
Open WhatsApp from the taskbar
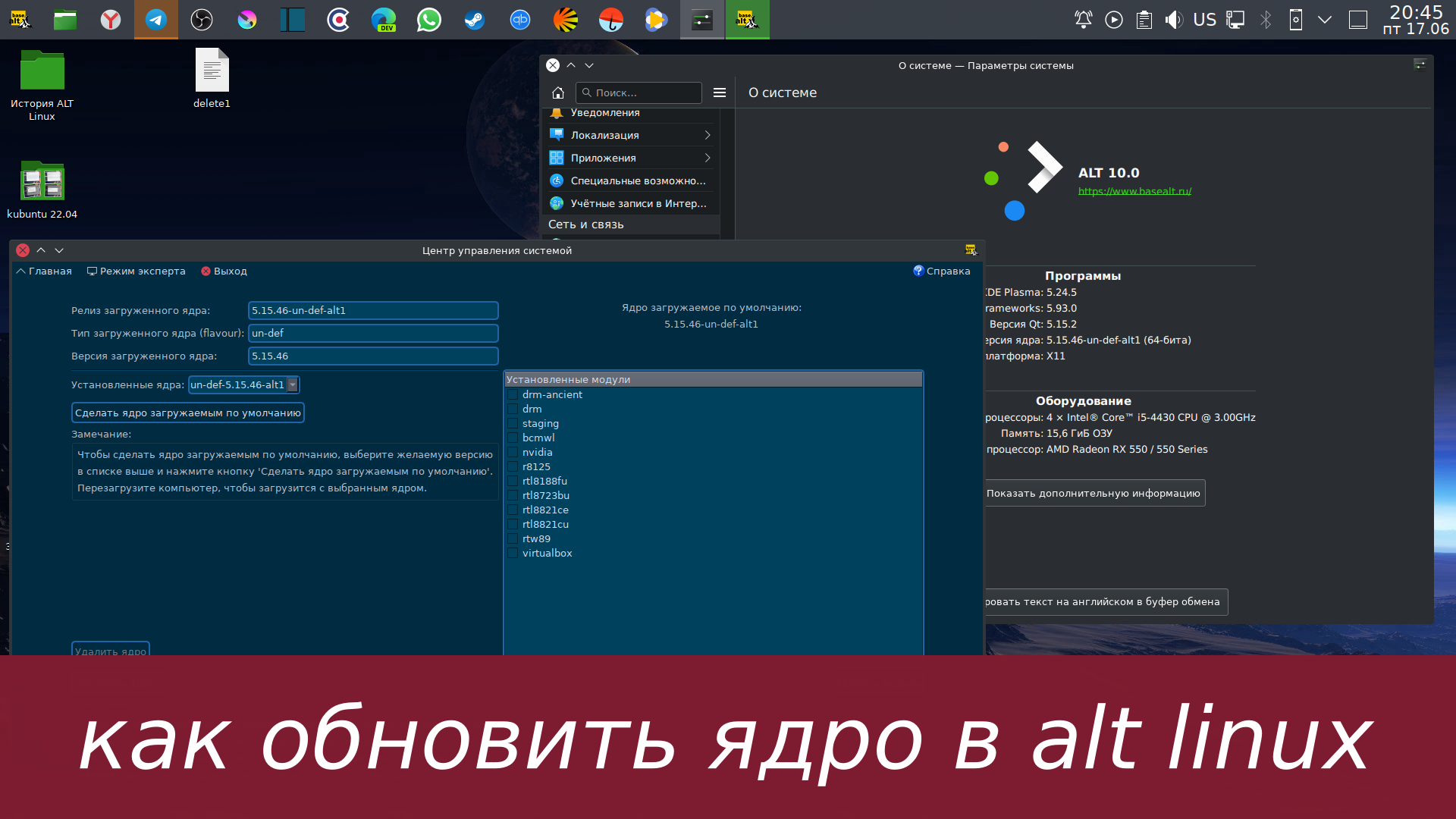(x=428, y=20)
